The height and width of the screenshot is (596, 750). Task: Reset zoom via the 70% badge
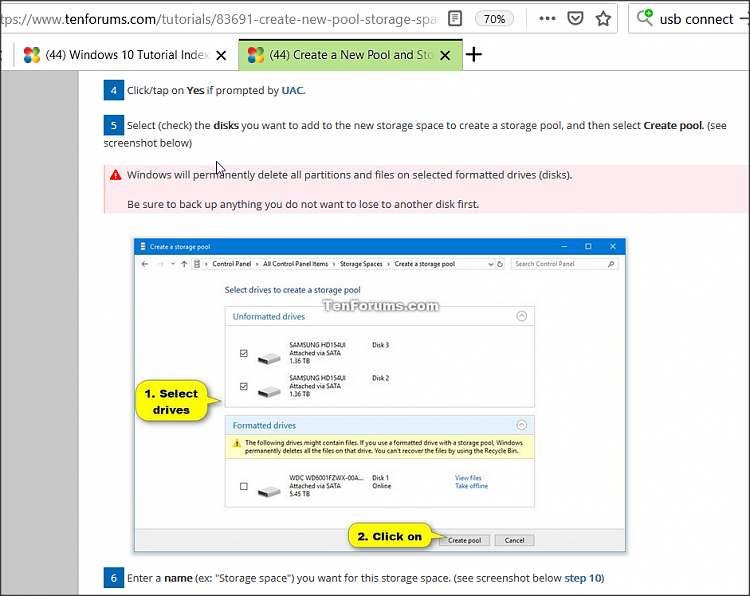[x=494, y=19]
